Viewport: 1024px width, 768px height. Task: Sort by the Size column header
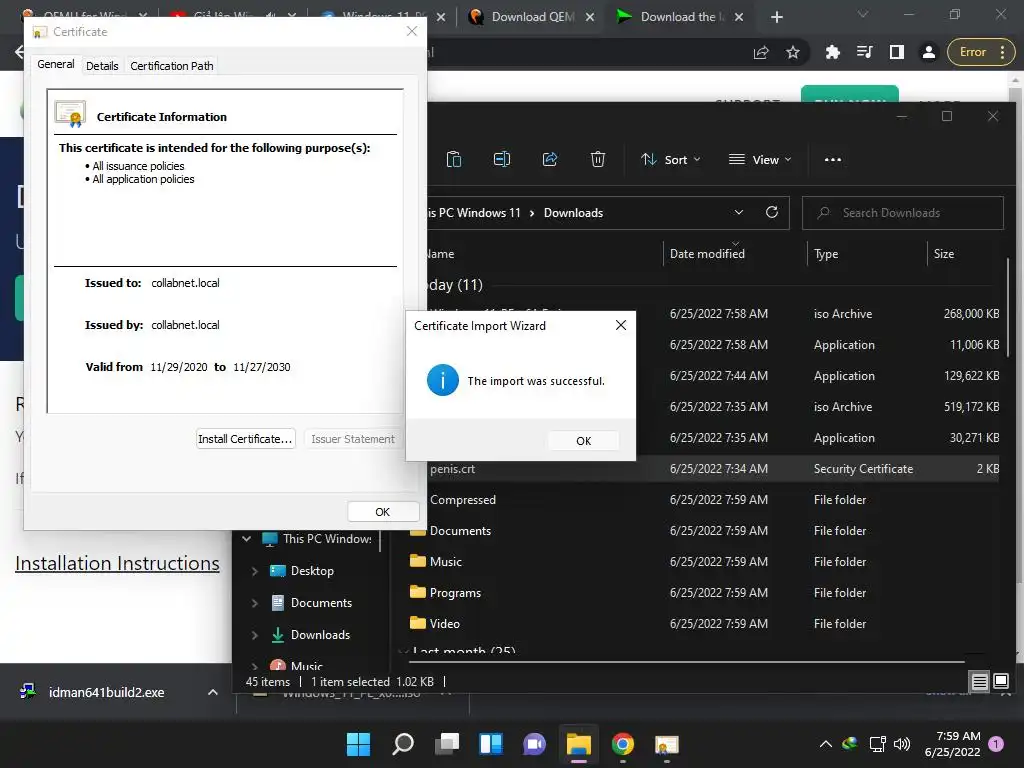tap(944, 254)
